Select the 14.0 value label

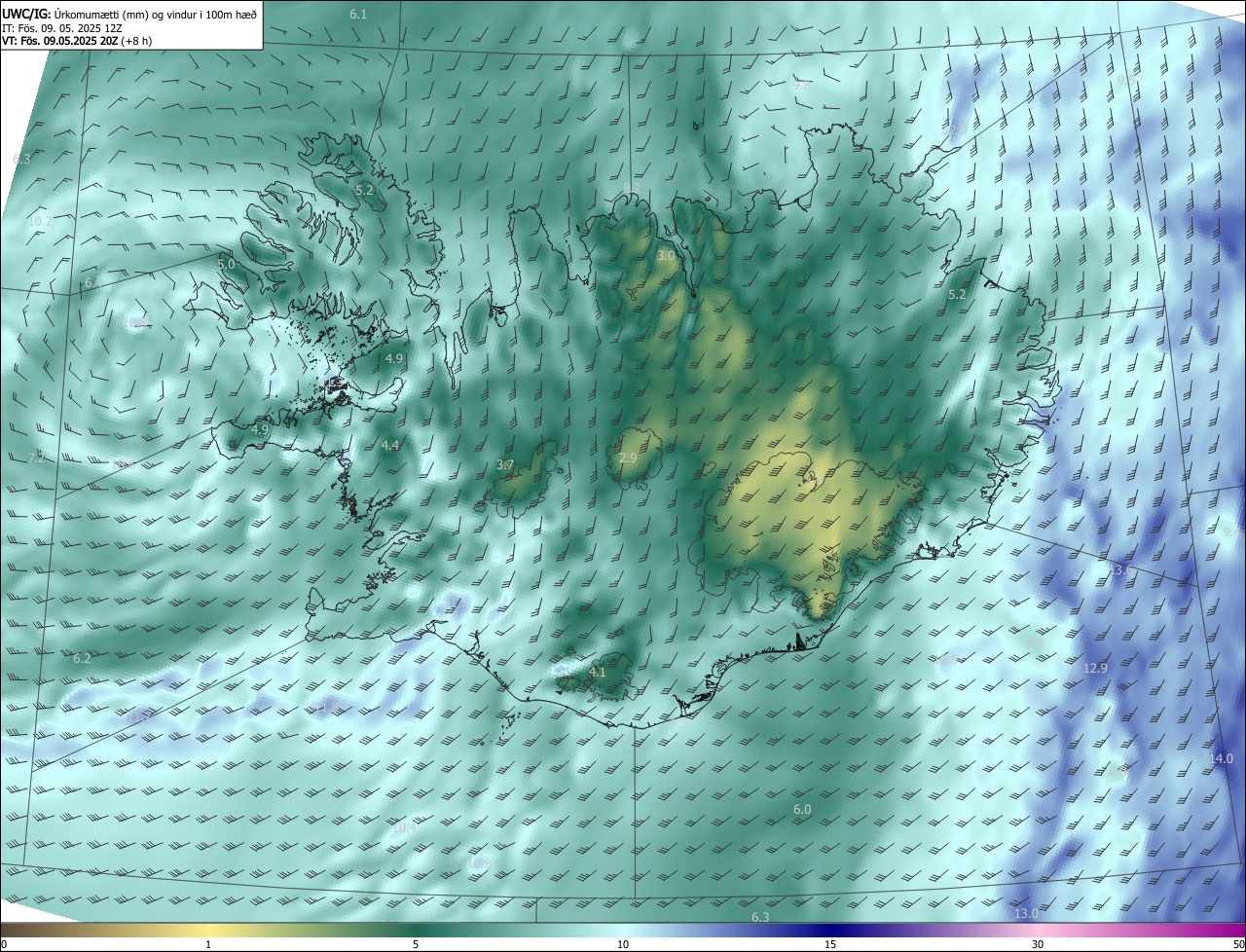click(x=1221, y=758)
